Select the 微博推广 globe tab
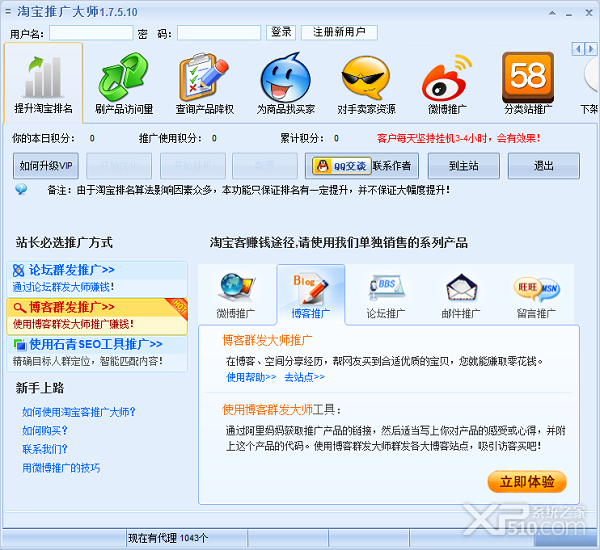 tap(236, 295)
